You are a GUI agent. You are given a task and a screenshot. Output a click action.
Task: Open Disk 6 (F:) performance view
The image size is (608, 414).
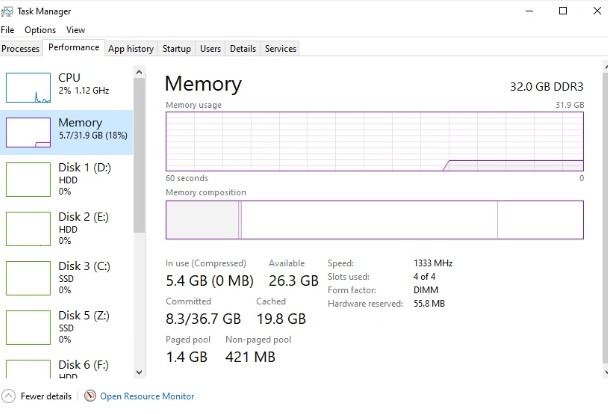click(x=67, y=367)
